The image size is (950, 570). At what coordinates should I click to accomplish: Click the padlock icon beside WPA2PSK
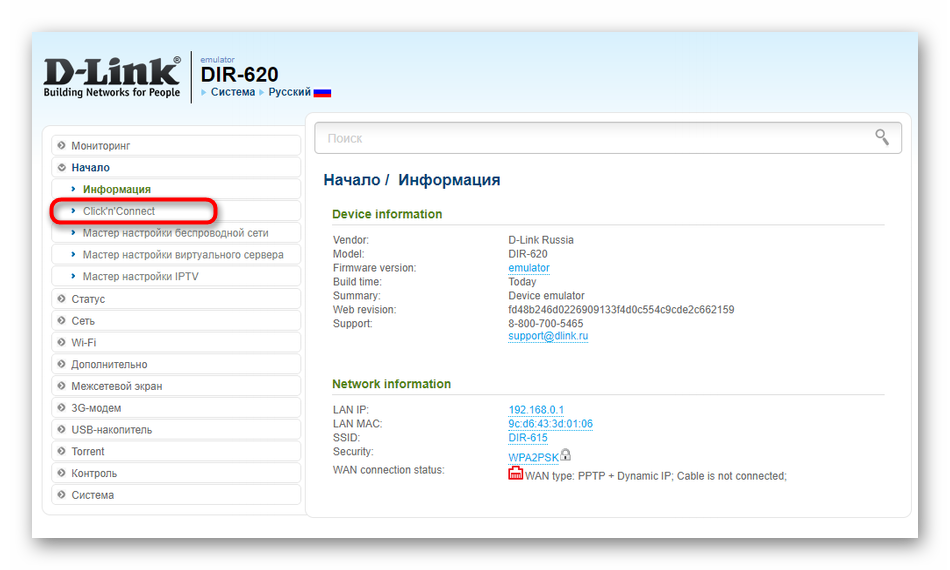(x=565, y=455)
